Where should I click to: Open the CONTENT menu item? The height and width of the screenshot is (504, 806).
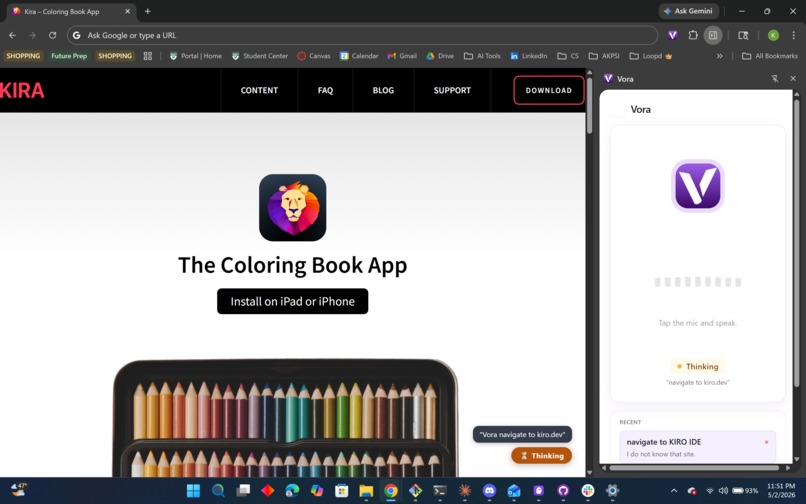[259, 90]
